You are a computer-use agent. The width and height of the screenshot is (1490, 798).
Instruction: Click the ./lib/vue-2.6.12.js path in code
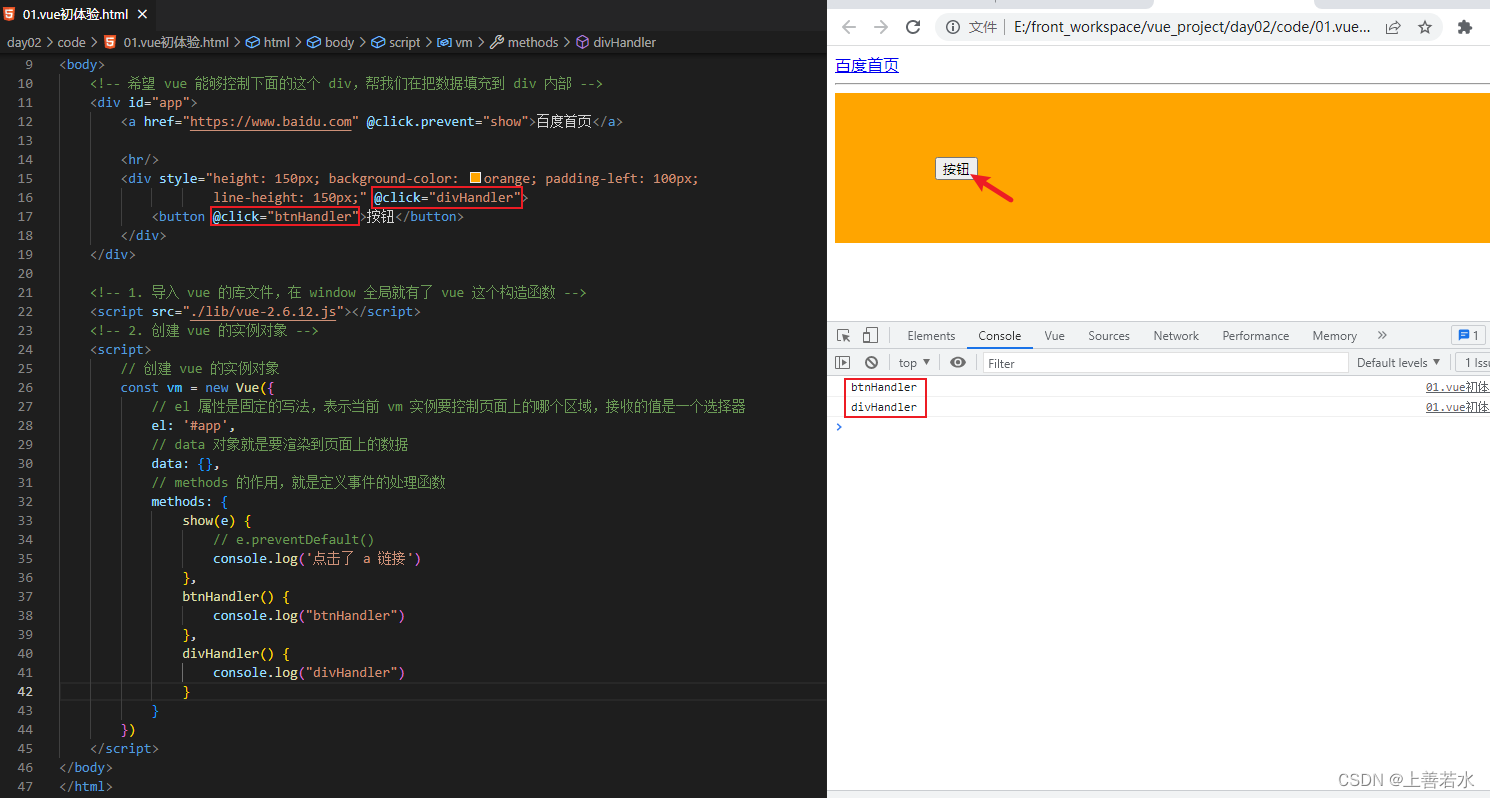[263, 311]
